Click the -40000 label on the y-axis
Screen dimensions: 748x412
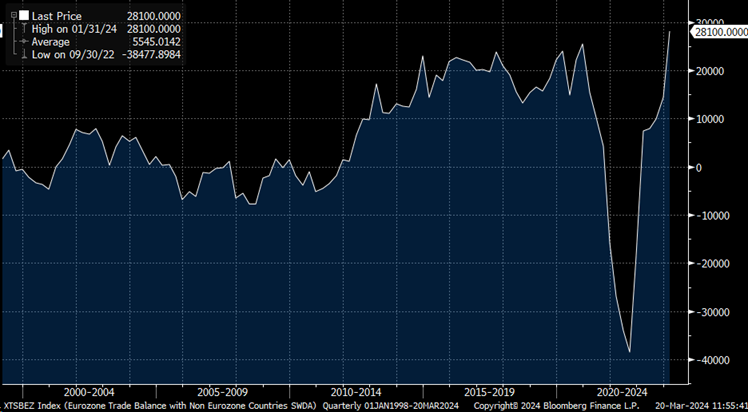pyautogui.click(x=712, y=360)
